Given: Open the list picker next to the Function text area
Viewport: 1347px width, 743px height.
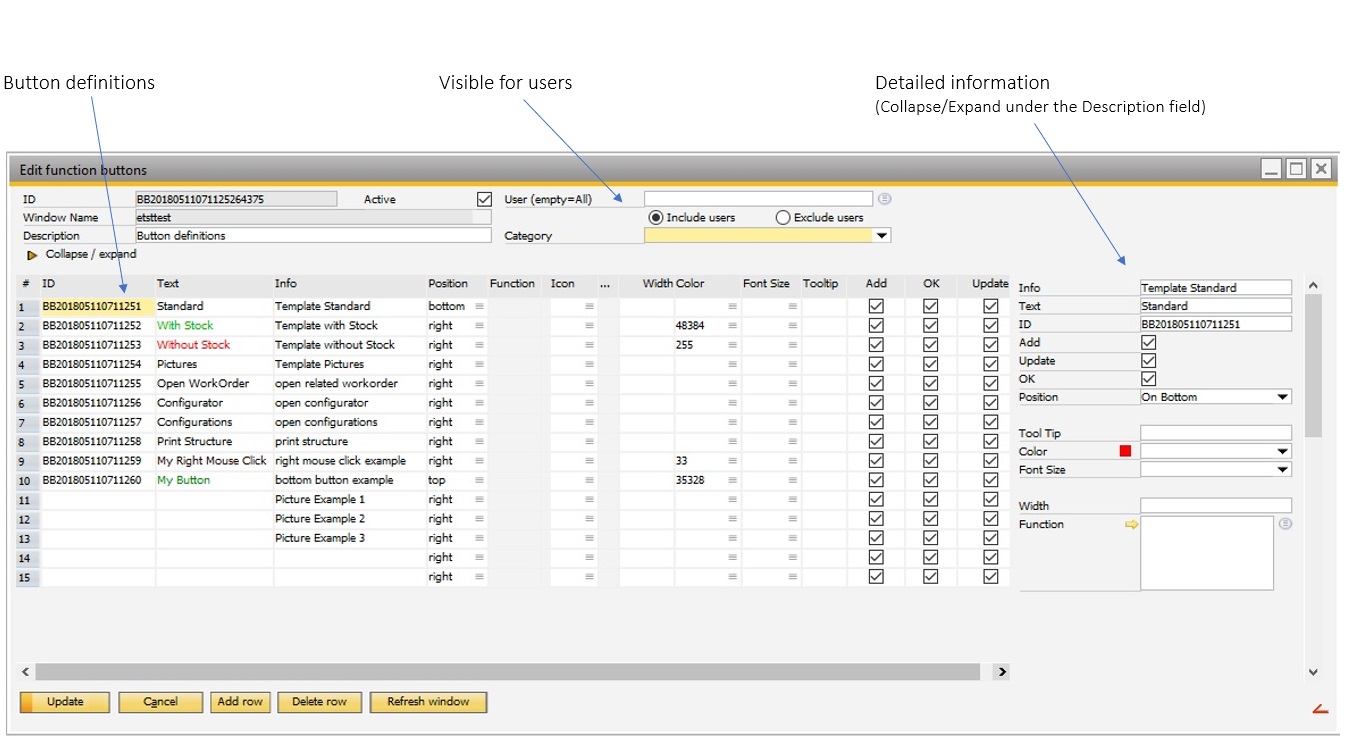Looking at the screenshot, I should coord(1286,523).
